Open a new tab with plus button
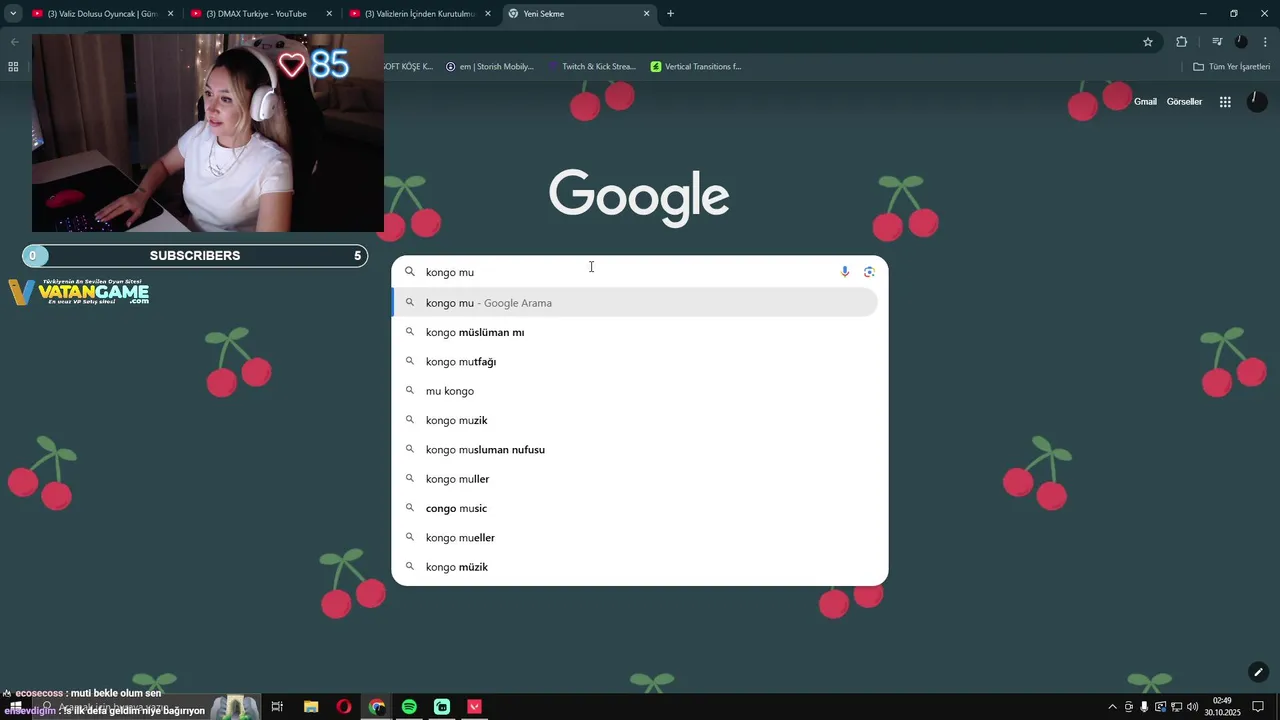This screenshot has width=1280, height=720. click(x=670, y=14)
